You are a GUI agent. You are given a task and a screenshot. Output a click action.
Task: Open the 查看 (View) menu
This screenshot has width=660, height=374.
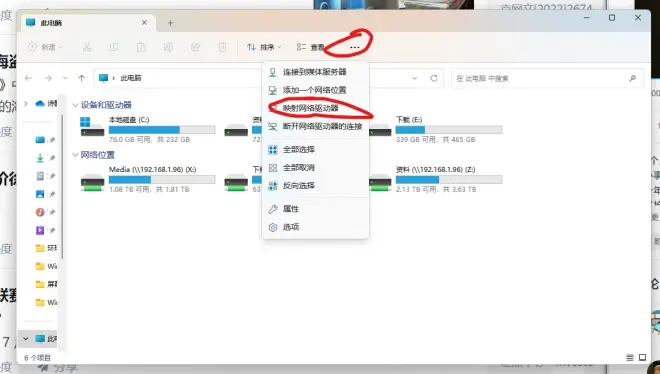(310, 47)
